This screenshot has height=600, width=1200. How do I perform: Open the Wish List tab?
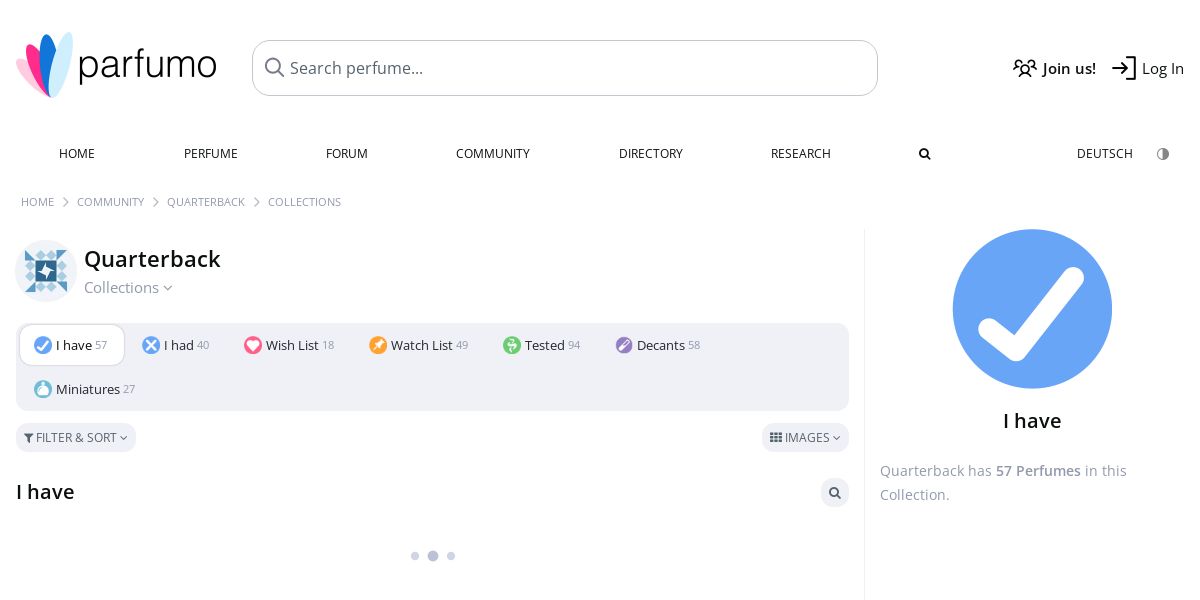point(289,345)
